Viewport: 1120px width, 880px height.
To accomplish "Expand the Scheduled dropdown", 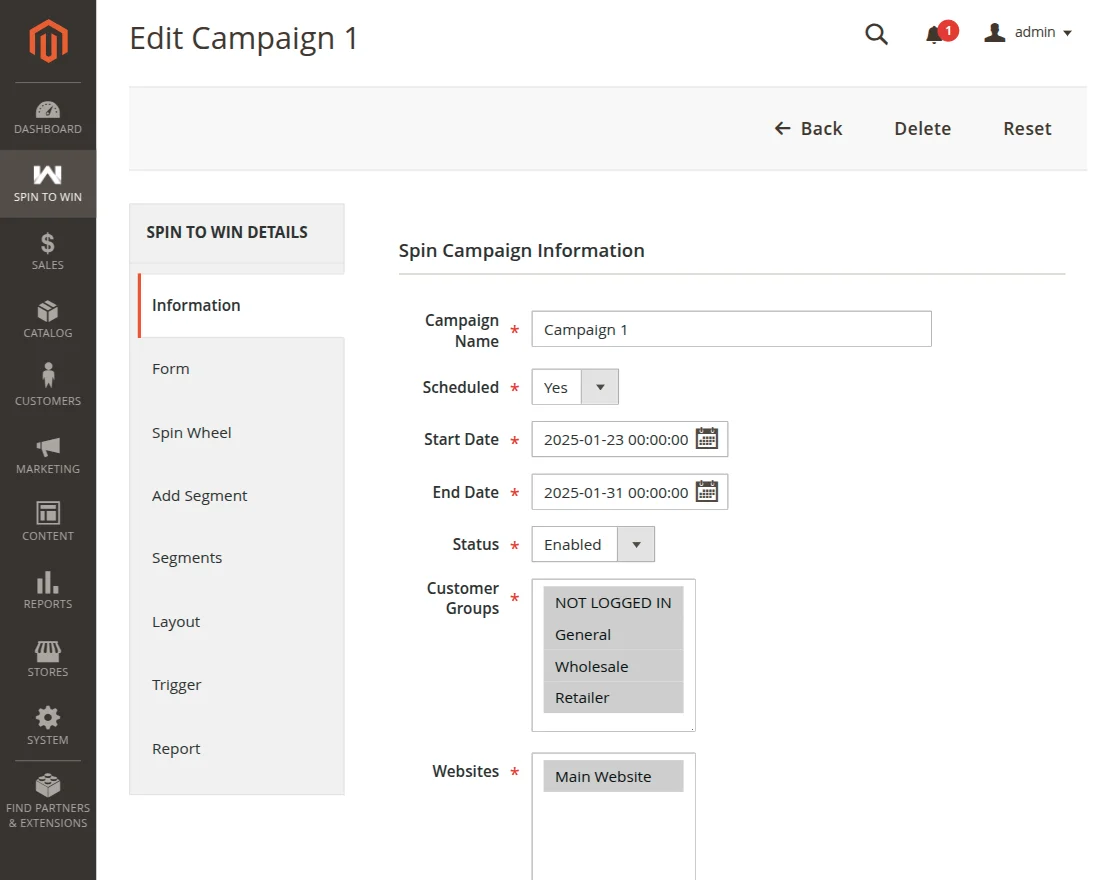I will coord(599,387).
